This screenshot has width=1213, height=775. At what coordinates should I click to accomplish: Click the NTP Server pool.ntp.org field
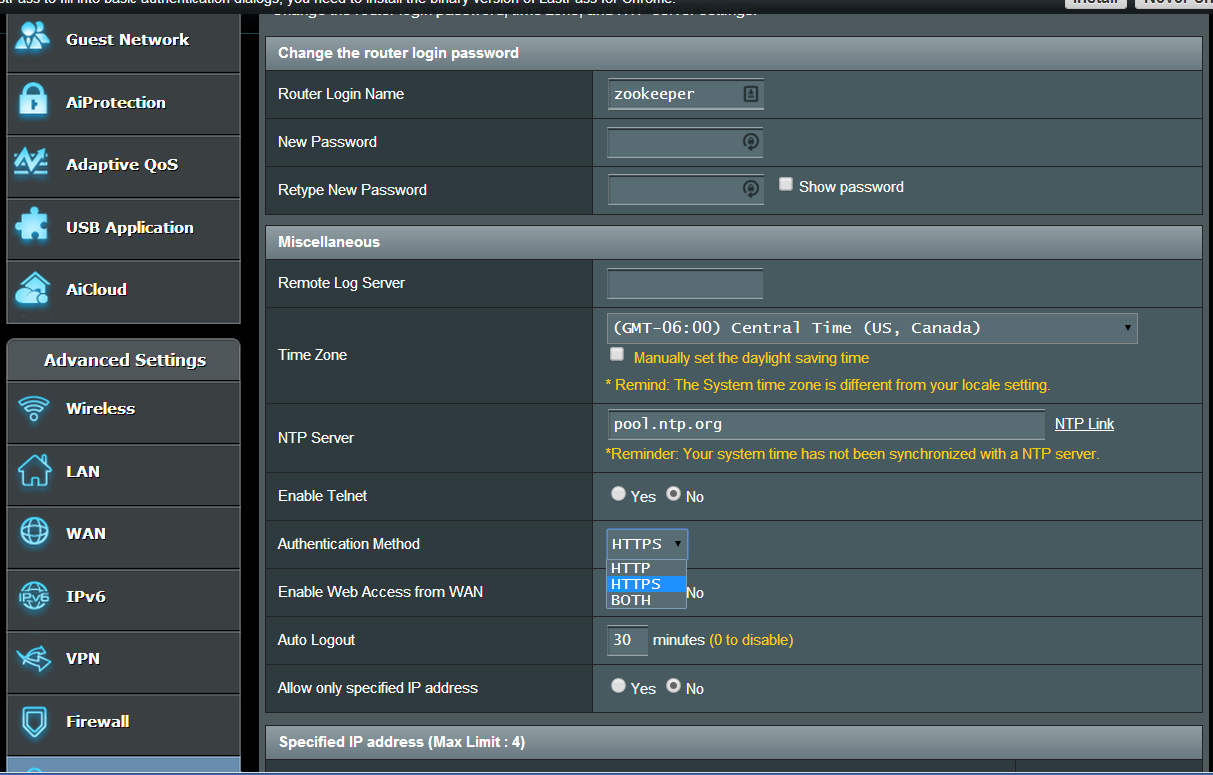[826, 424]
